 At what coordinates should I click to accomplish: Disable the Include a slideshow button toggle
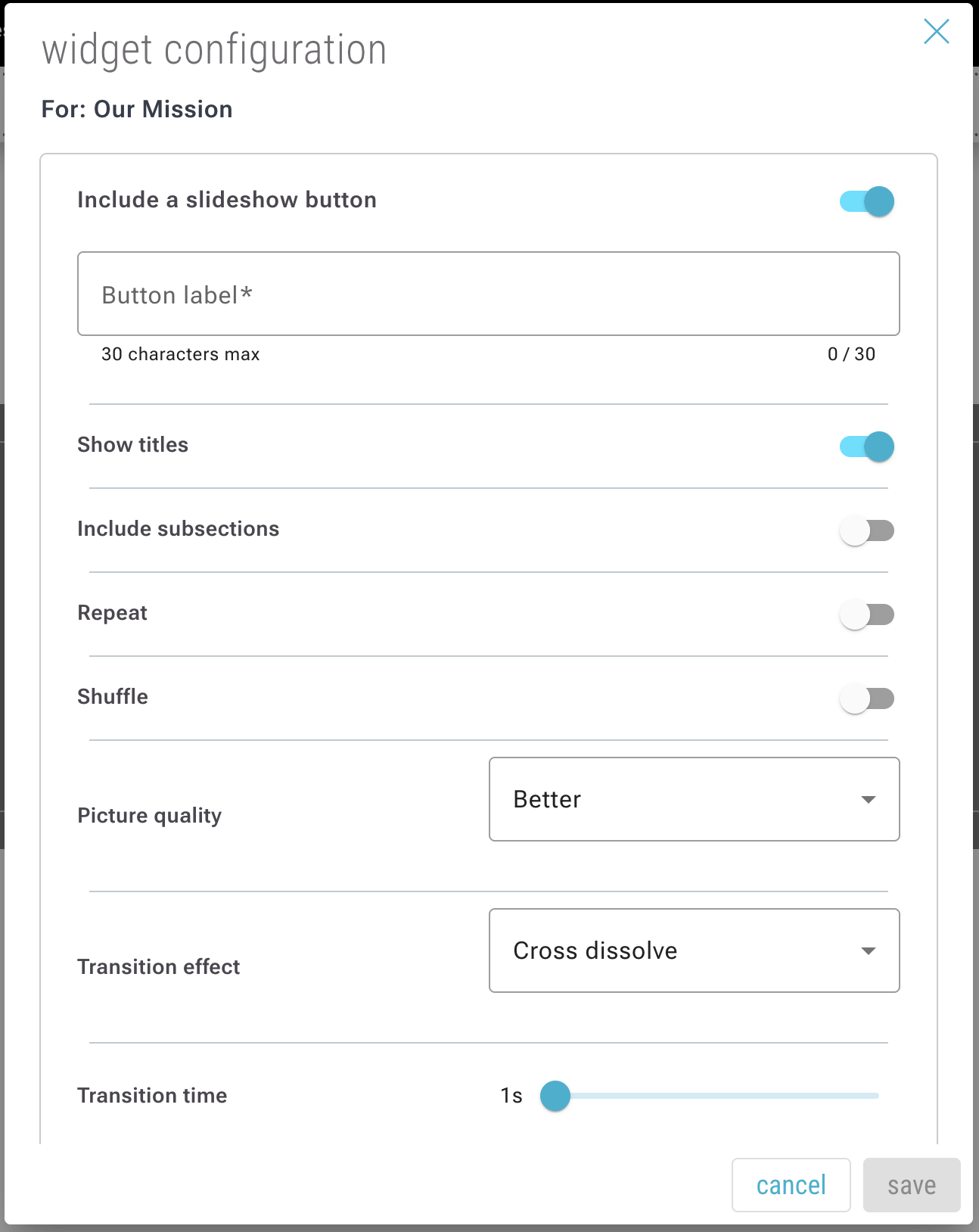coord(867,201)
